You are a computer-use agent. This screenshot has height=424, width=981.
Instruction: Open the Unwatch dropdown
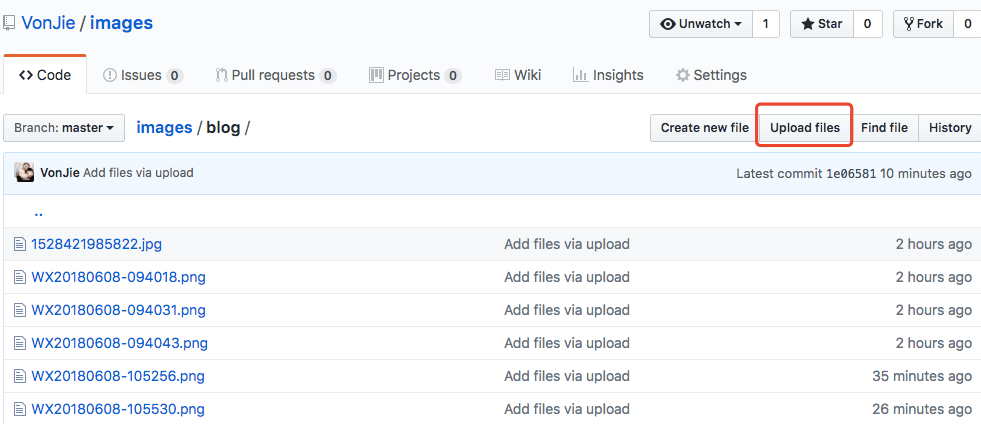click(701, 24)
